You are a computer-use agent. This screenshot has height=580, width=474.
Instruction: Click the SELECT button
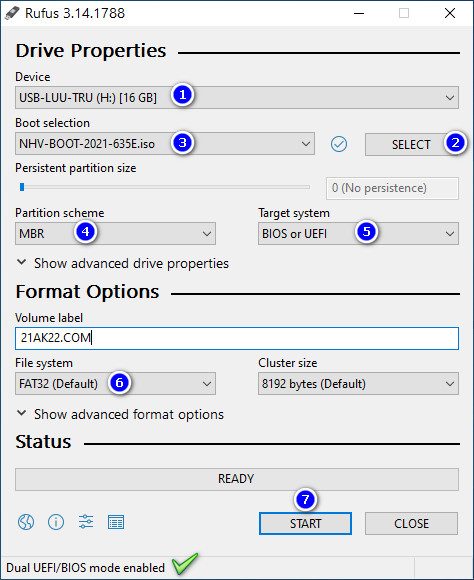(411, 144)
